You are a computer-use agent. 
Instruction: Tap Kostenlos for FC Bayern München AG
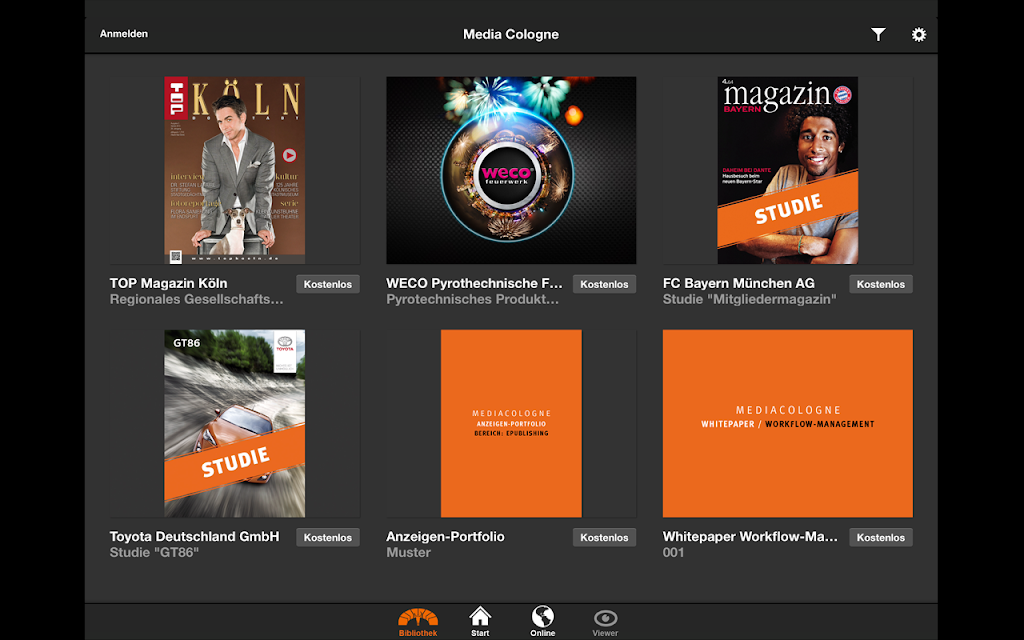click(881, 284)
